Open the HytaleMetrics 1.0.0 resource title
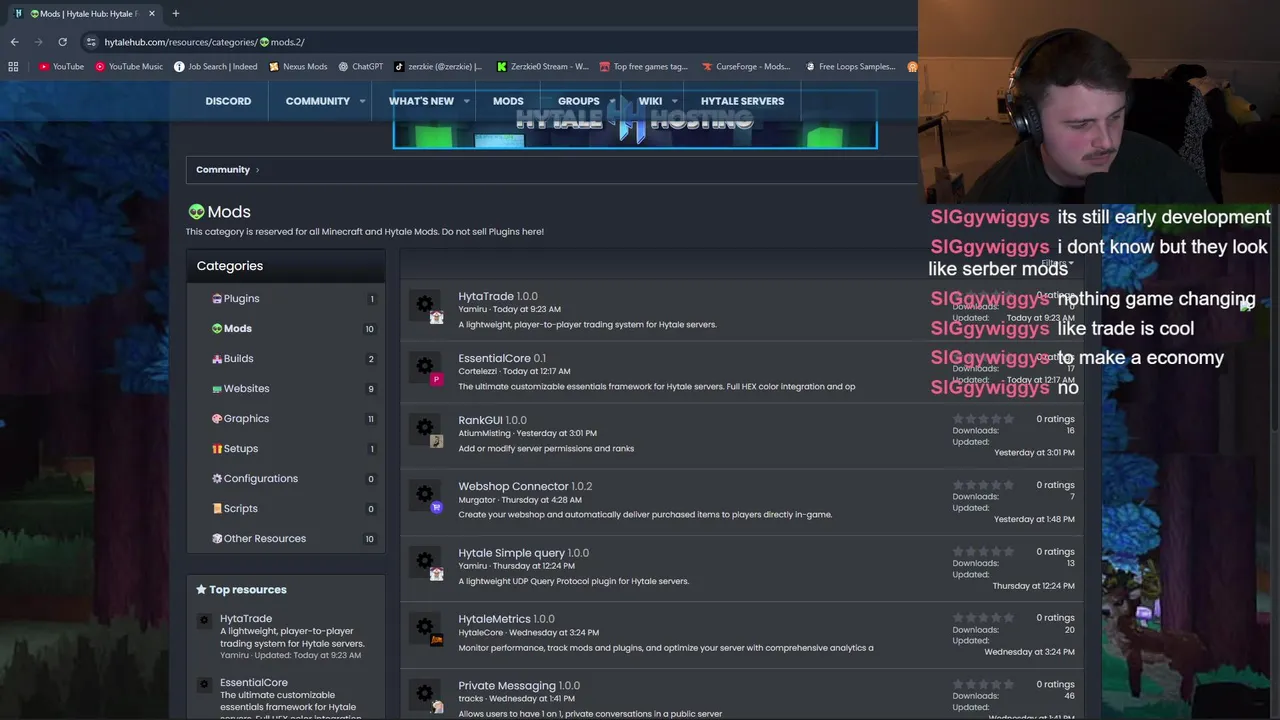 pos(506,619)
